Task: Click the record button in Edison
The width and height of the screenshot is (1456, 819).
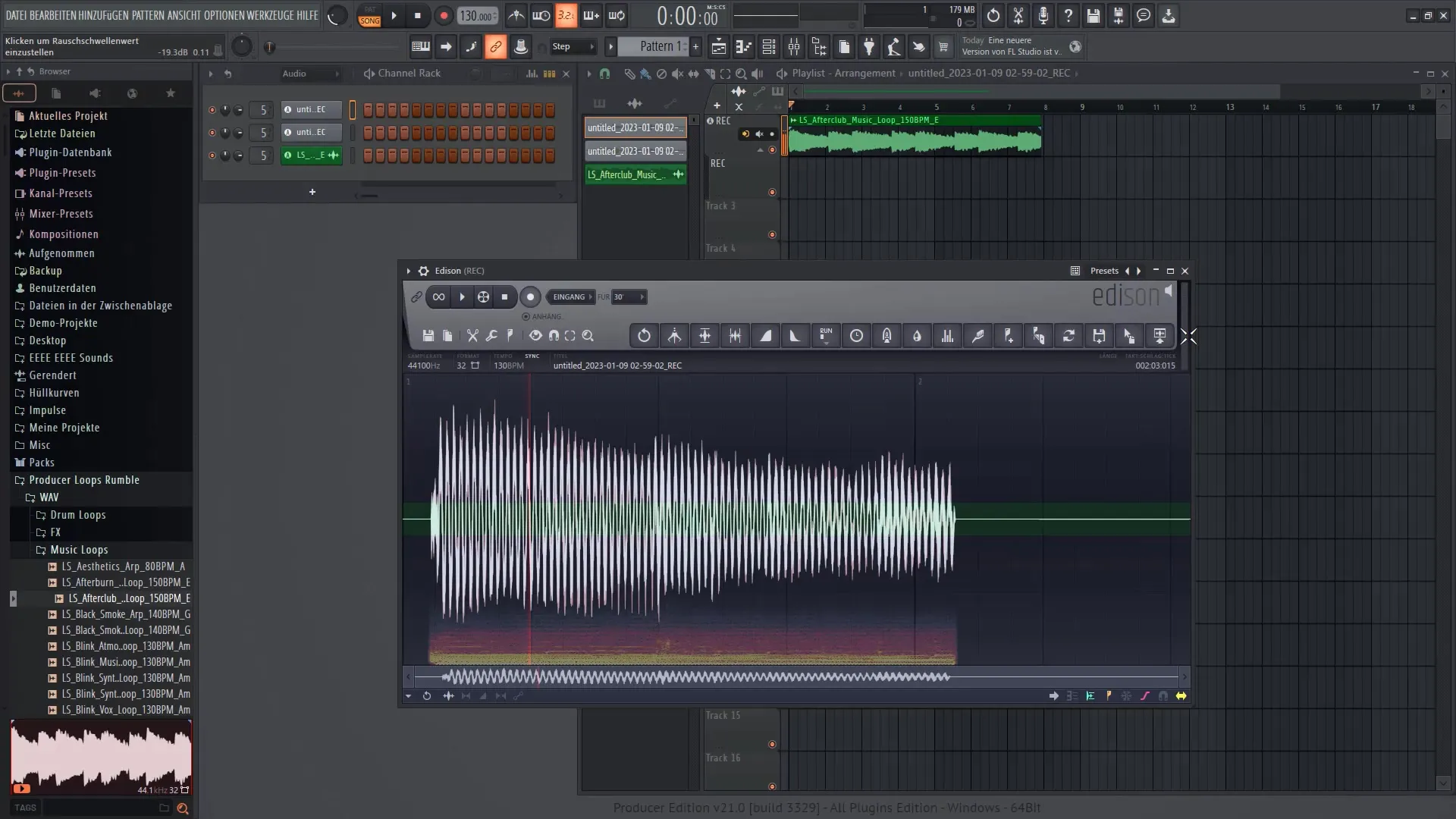Action: 531,296
